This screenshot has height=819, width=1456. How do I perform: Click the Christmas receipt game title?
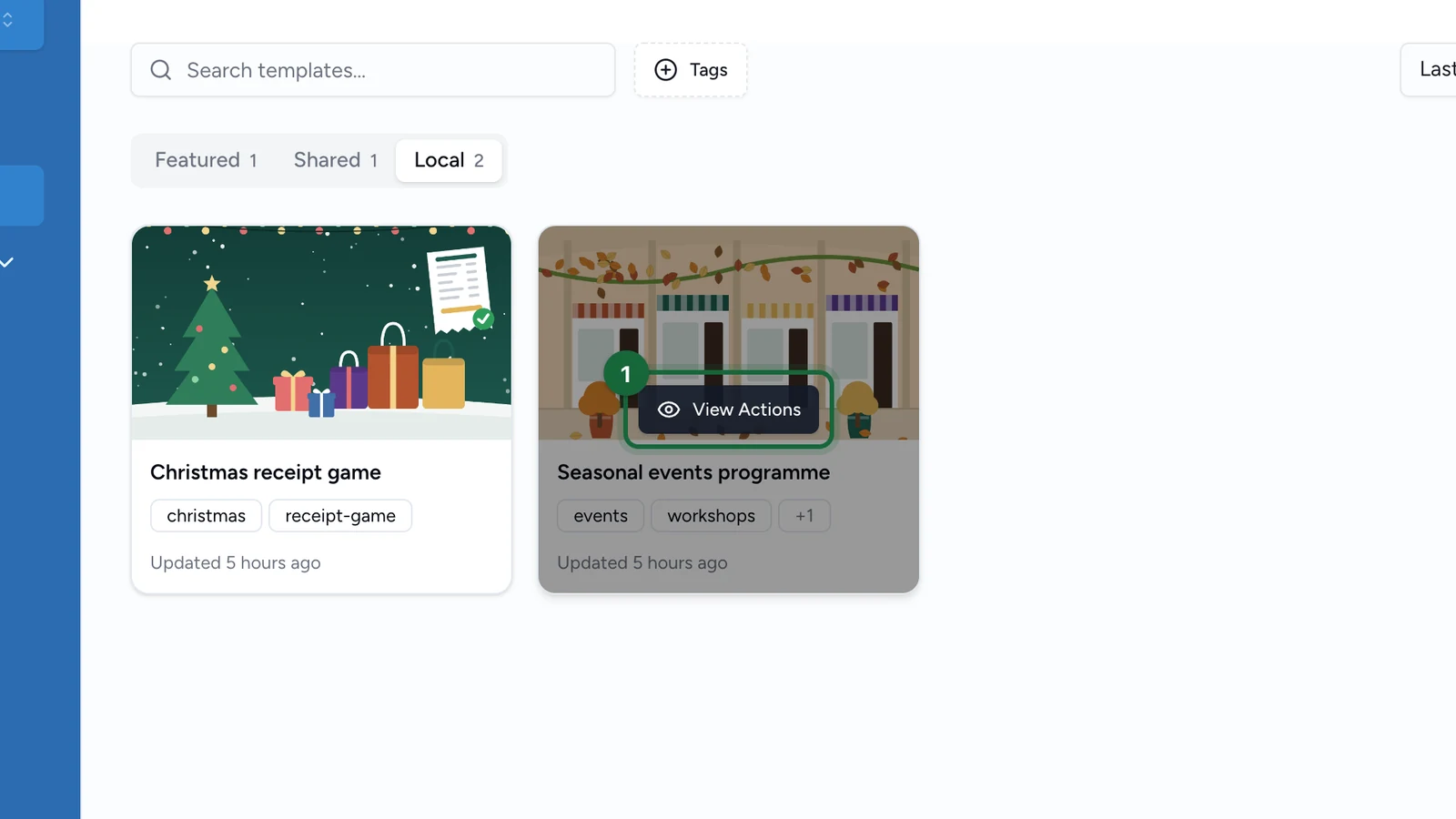click(x=266, y=472)
